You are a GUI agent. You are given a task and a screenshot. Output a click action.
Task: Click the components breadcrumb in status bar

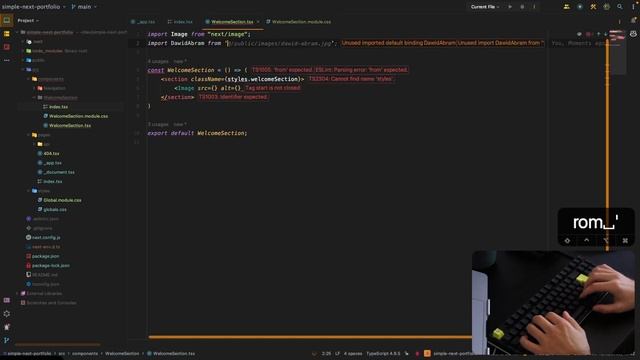[85, 353]
